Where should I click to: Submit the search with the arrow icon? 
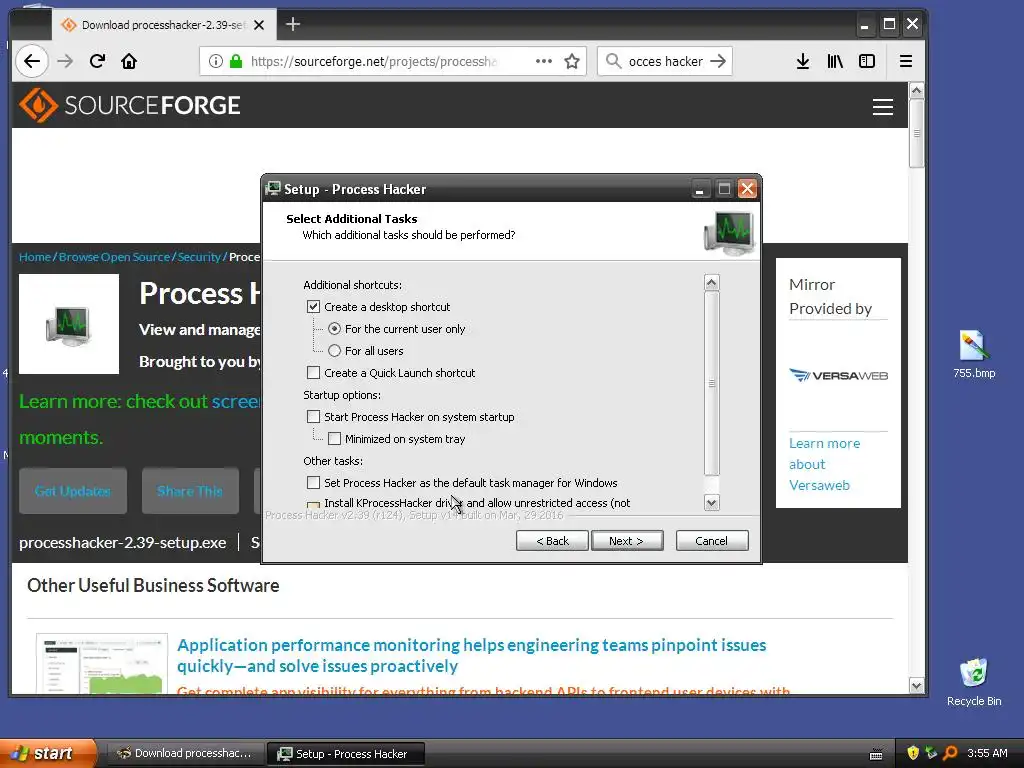click(718, 61)
